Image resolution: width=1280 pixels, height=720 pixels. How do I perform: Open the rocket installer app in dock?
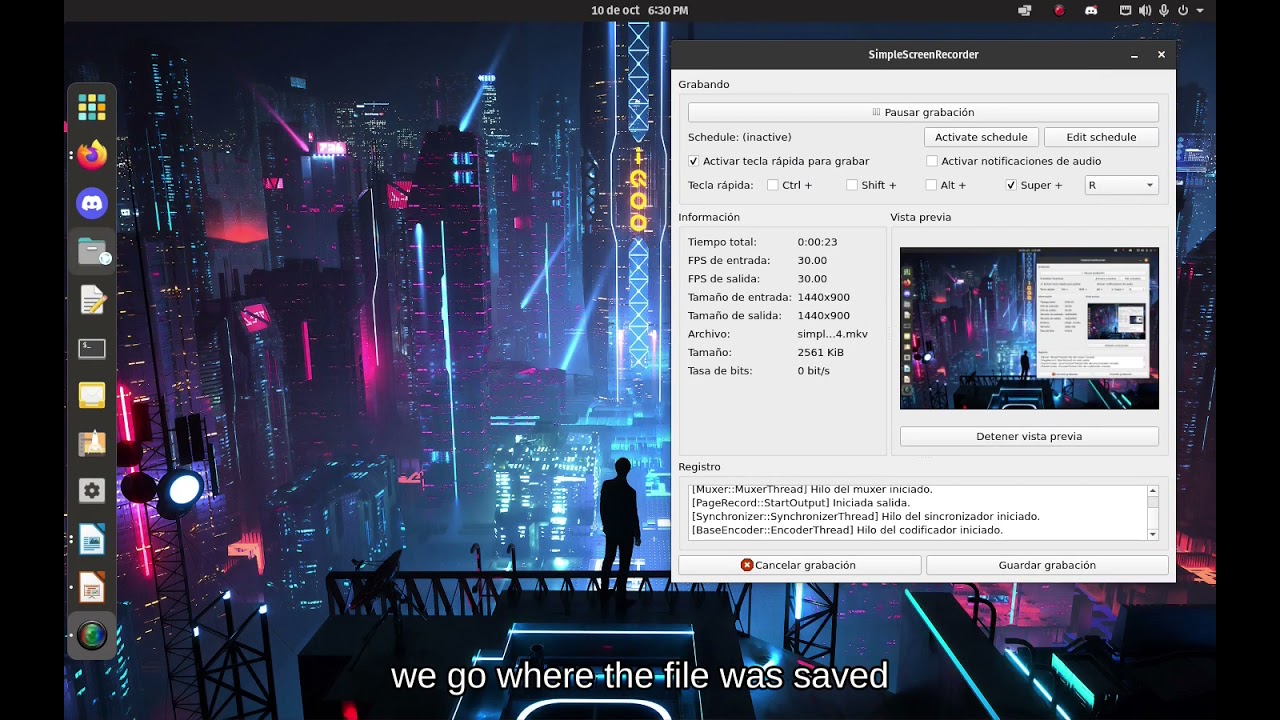[x=92, y=443]
